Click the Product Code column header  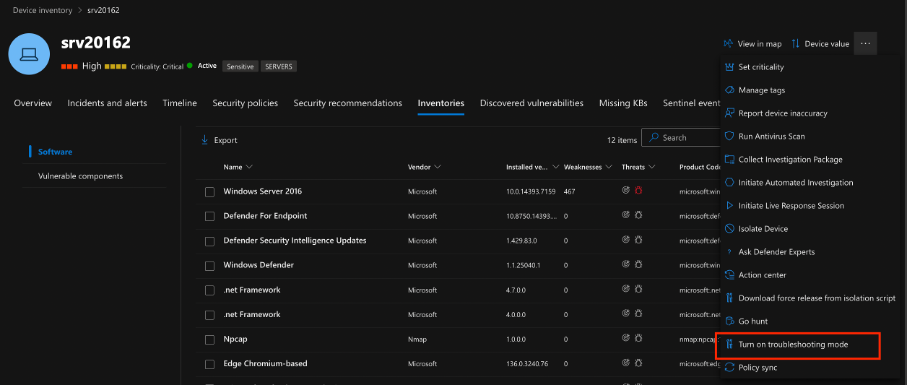click(x=700, y=167)
